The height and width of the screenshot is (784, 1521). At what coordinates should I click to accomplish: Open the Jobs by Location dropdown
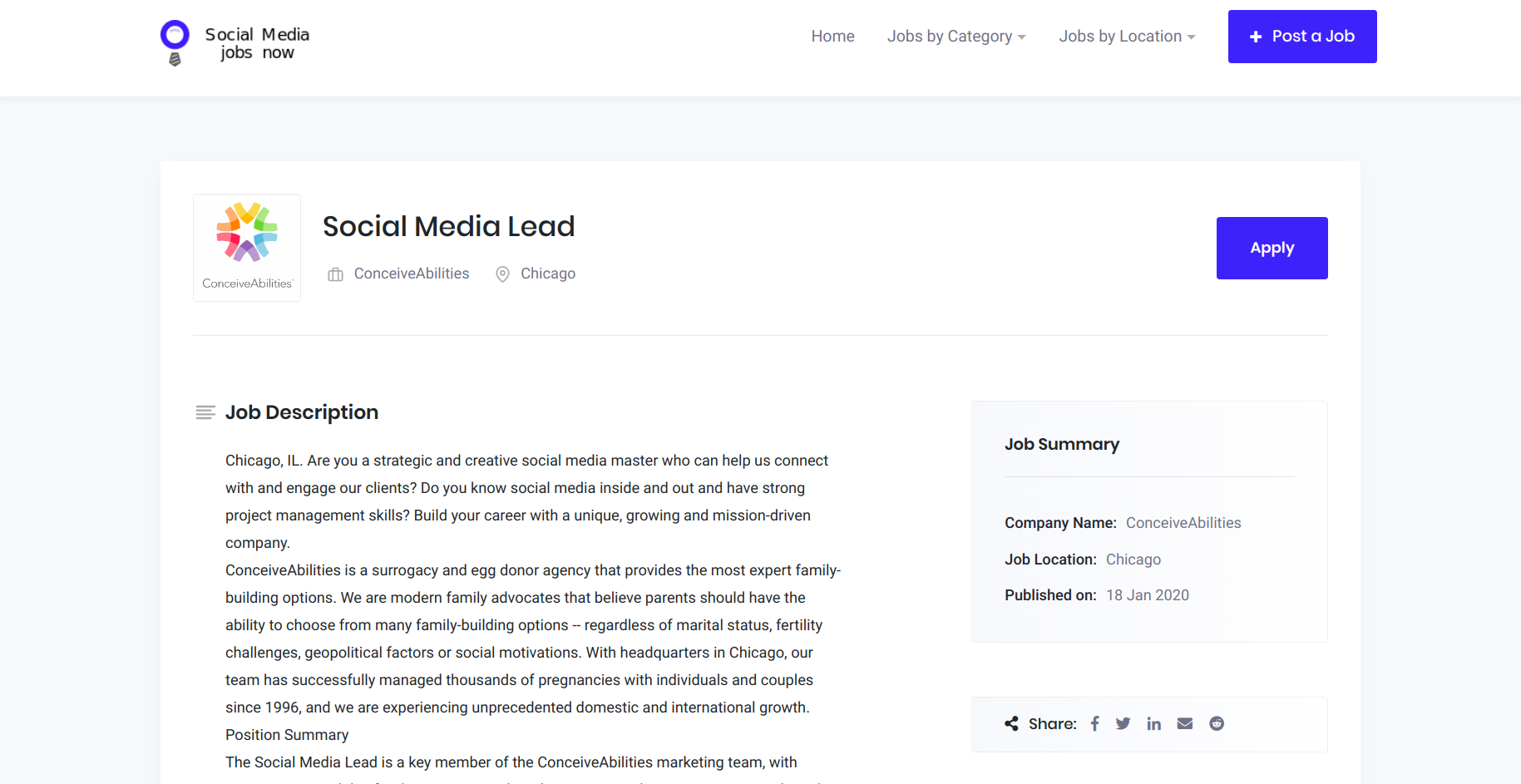(1120, 36)
